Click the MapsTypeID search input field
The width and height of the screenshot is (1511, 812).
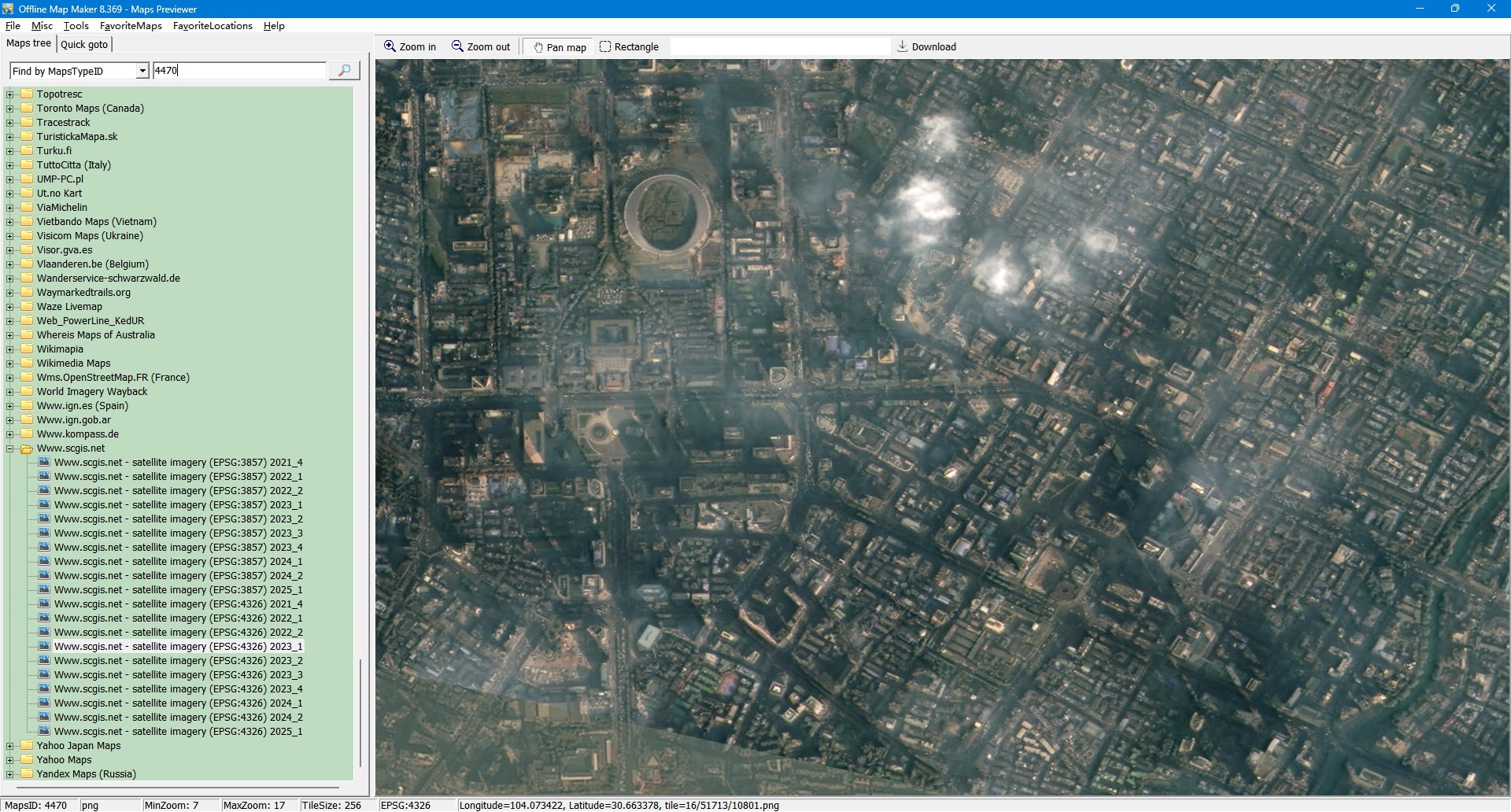(239, 71)
